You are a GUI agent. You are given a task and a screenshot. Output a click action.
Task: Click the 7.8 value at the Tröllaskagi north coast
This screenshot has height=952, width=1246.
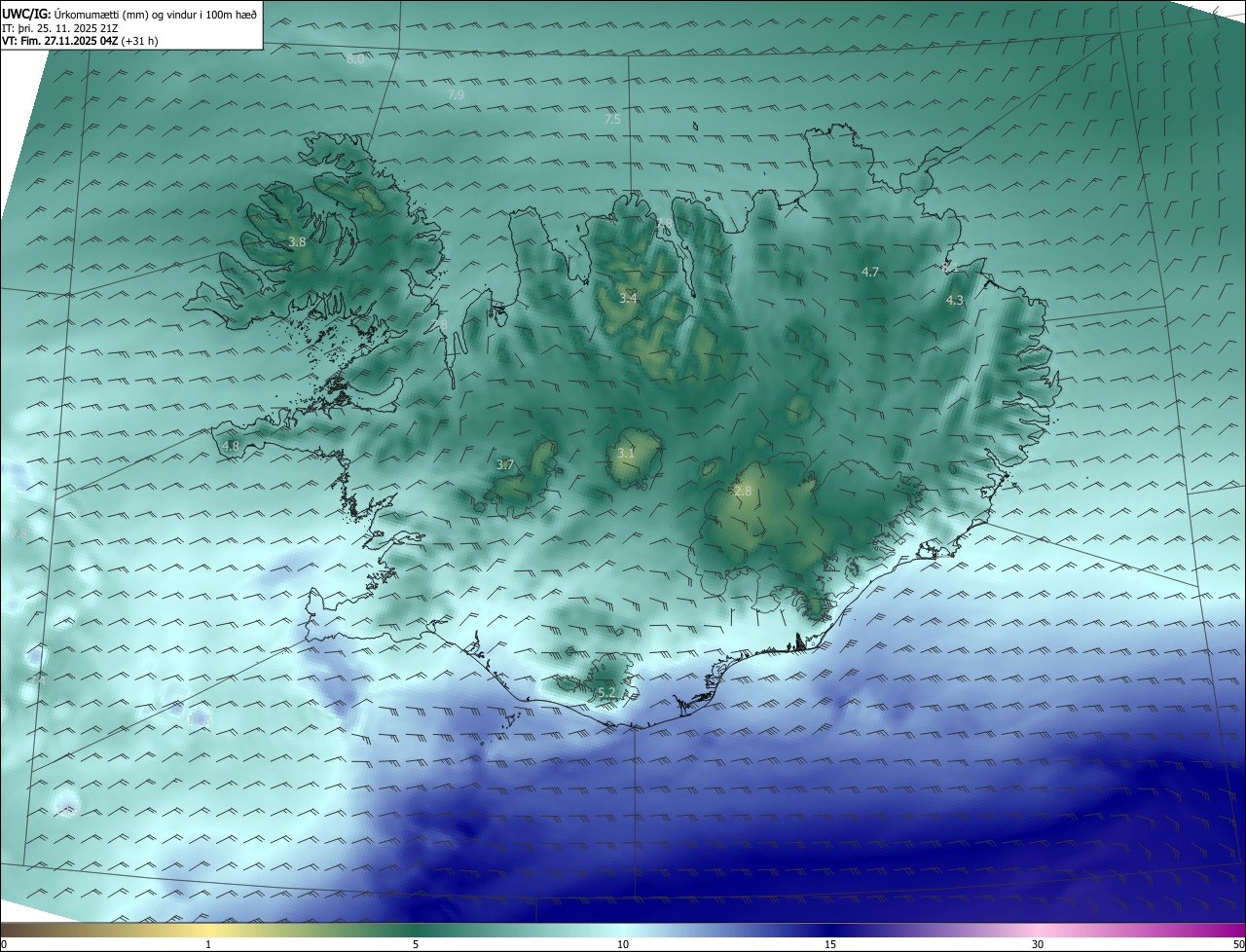pyautogui.click(x=664, y=225)
